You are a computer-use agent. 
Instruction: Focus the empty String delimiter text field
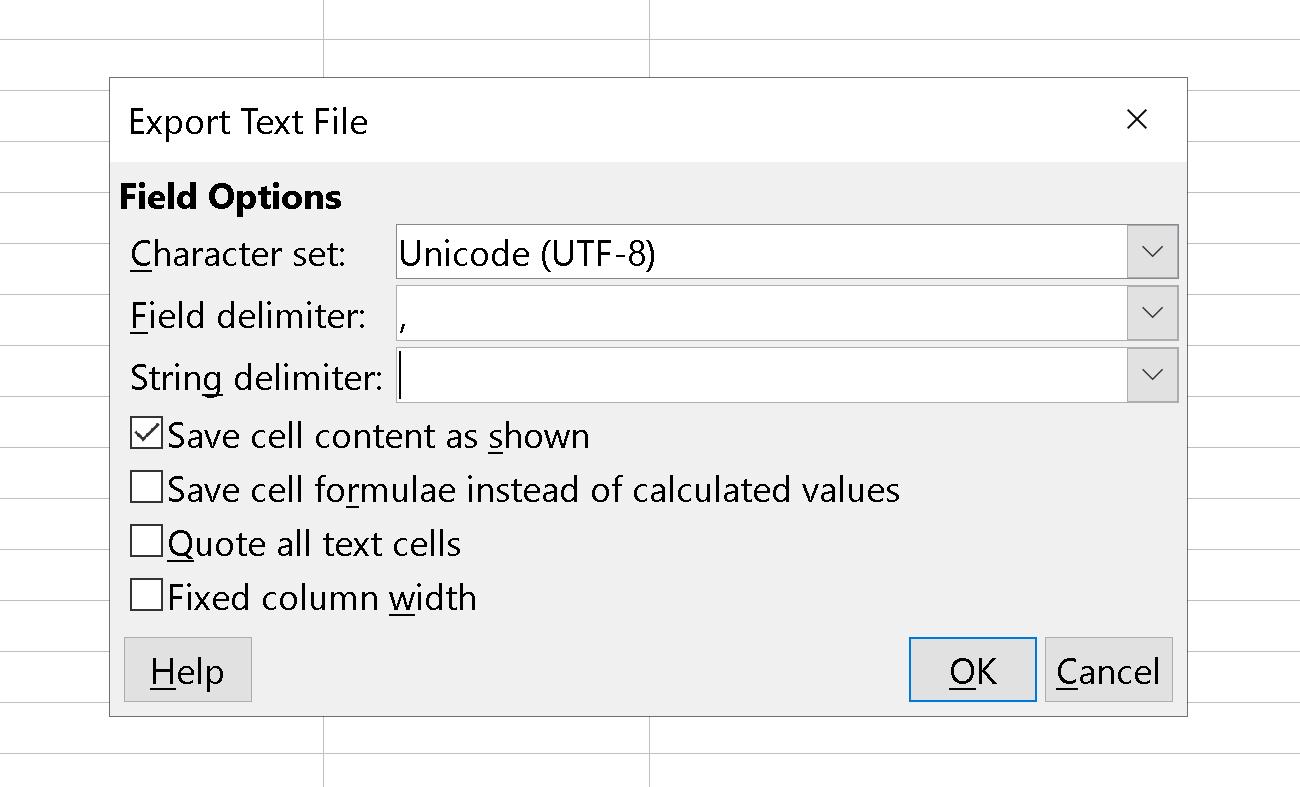pos(761,376)
